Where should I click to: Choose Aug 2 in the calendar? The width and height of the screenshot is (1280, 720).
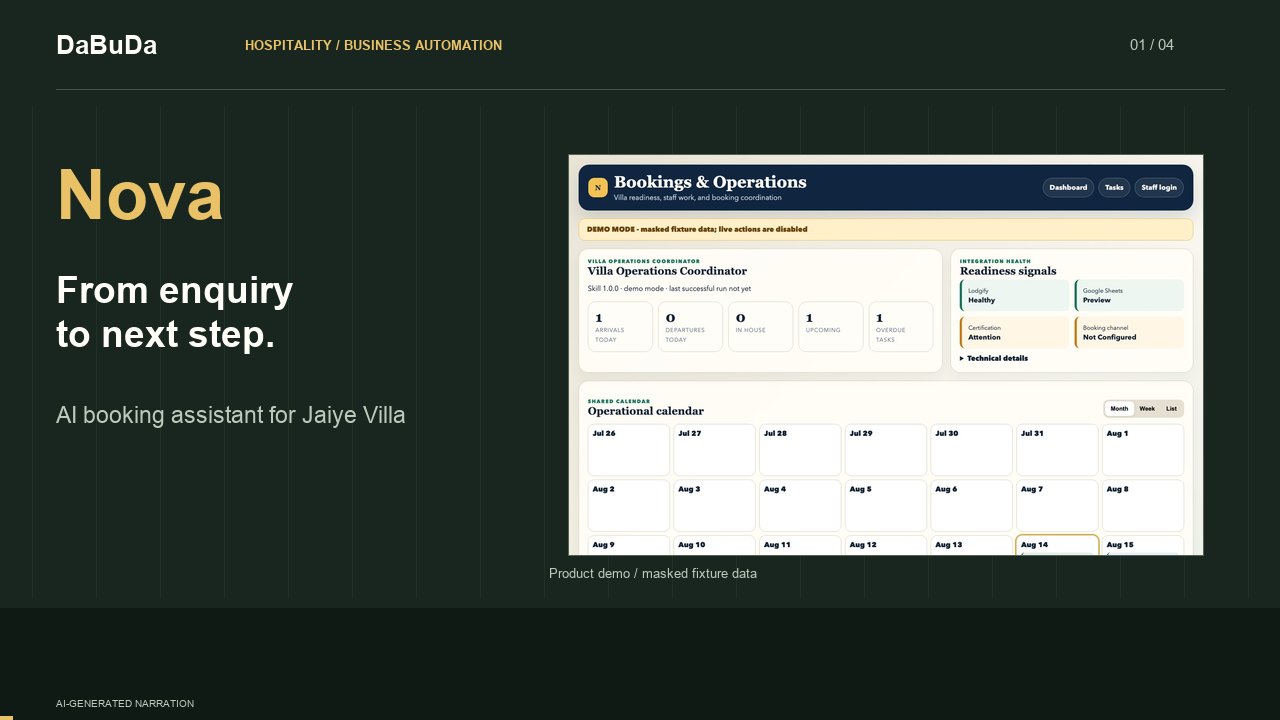pos(628,506)
